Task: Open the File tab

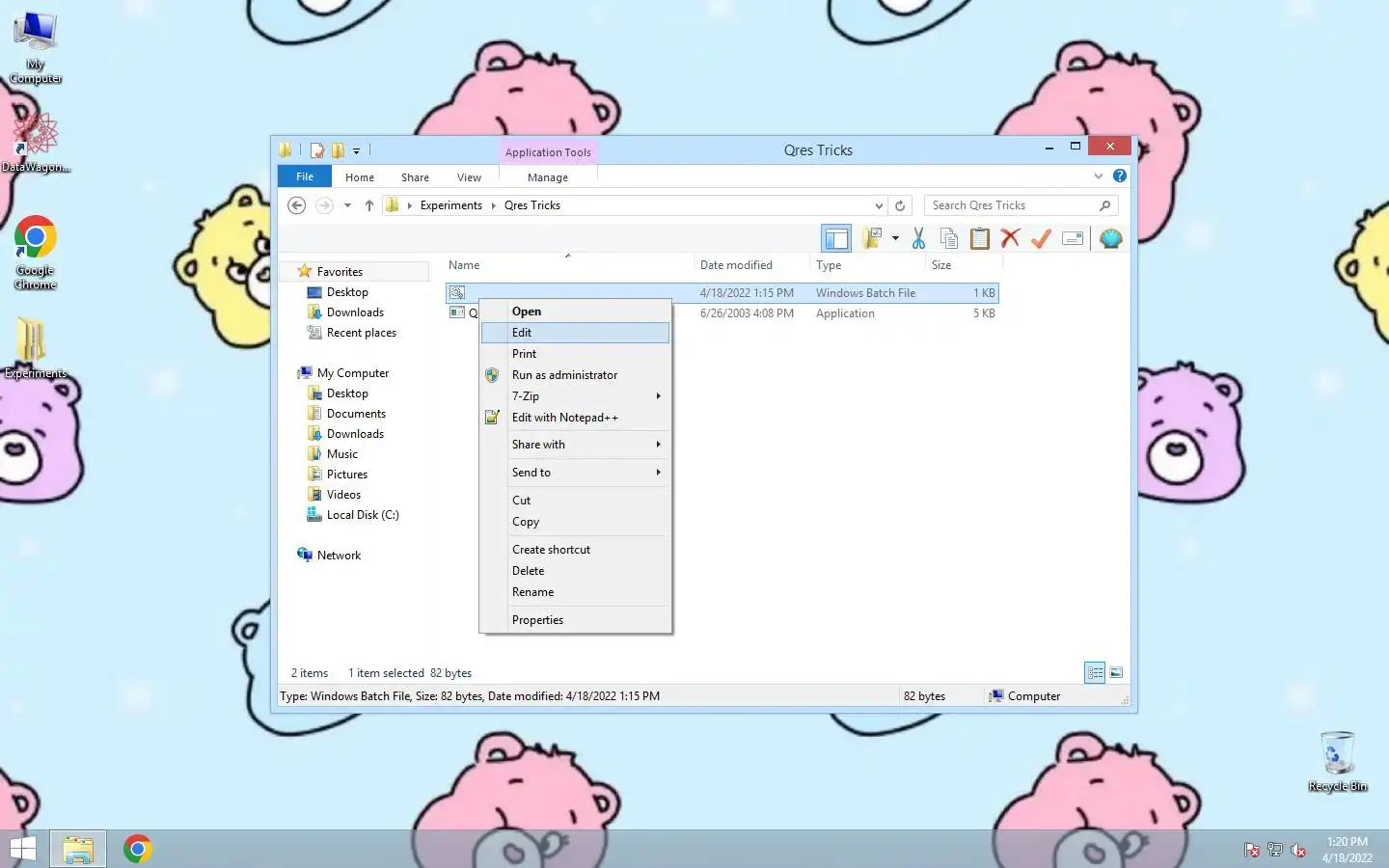Action: click(x=305, y=176)
